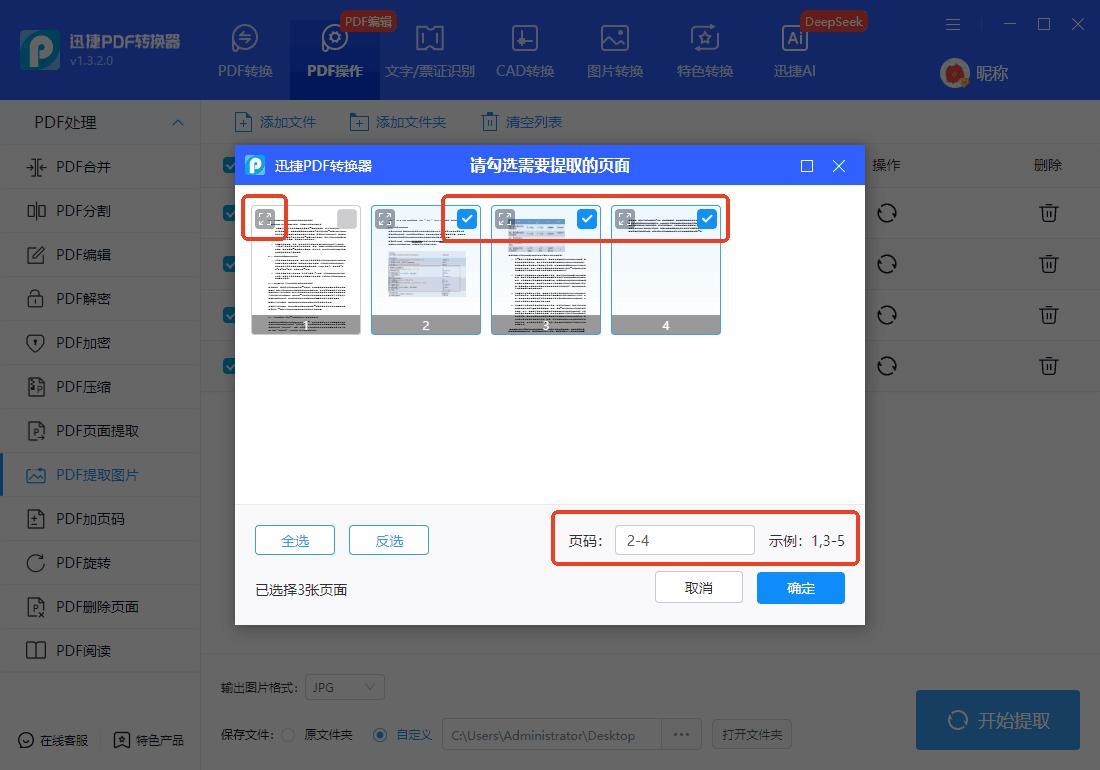Click the 确定 confirm button
This screenshot has height=770, width=1100.
[x=800, y=588]
